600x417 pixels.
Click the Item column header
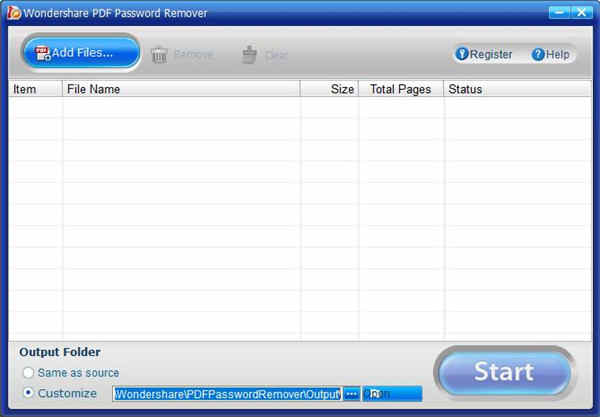click(35, 89)
